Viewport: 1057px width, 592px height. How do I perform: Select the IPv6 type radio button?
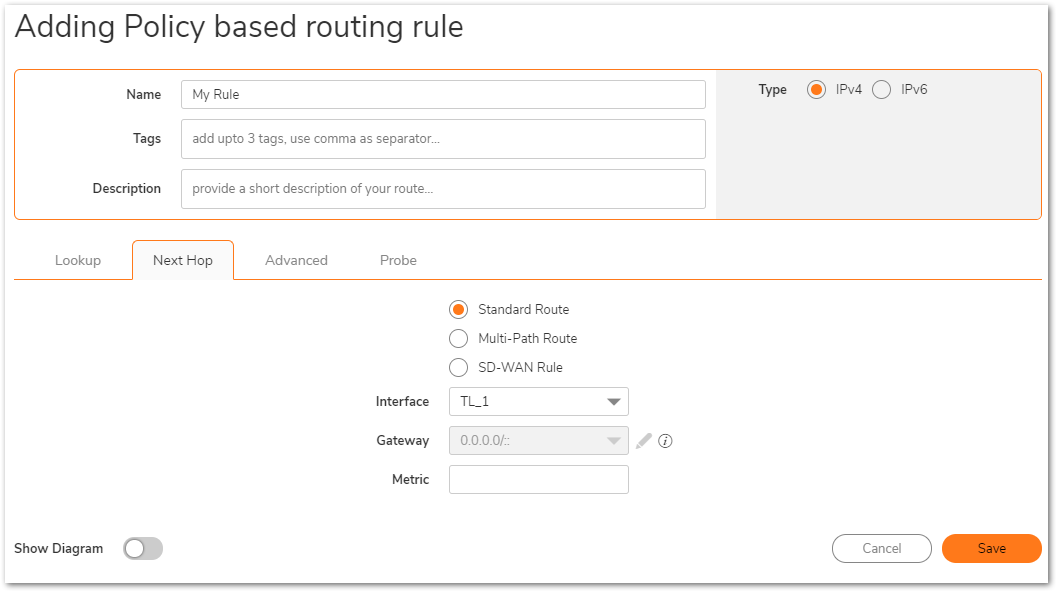(x=882, y=90)
